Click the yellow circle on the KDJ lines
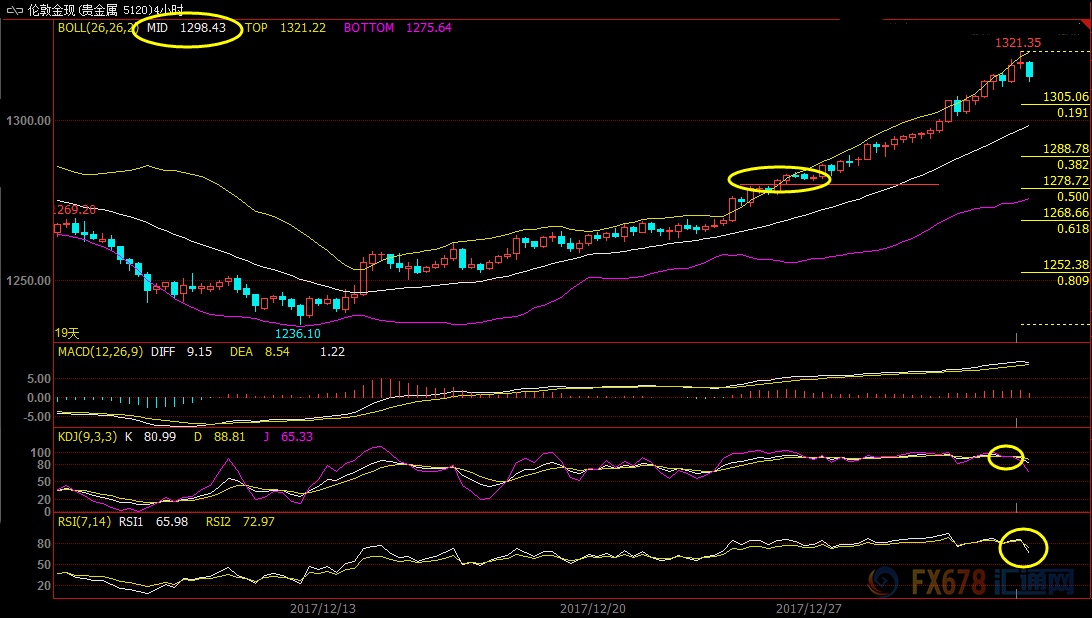 pyautogui.click(x=1006, y=457)
